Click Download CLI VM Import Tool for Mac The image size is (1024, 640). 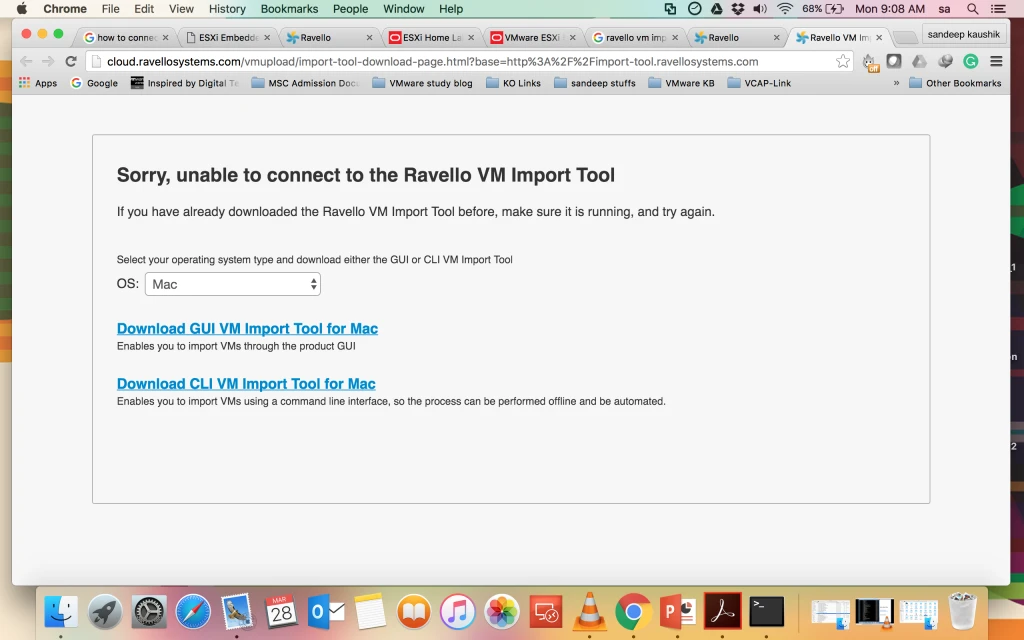[246, 384]
